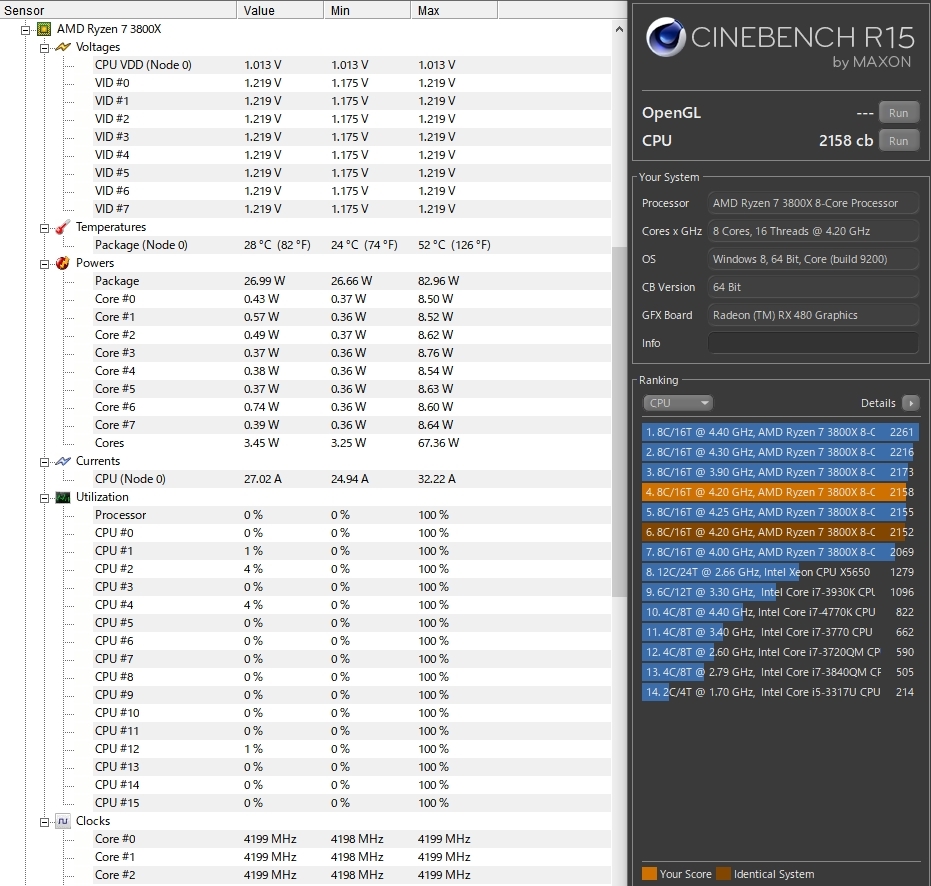Run the OpenGL benchmark
Viewport: 931px width, 886px height.
898,113
